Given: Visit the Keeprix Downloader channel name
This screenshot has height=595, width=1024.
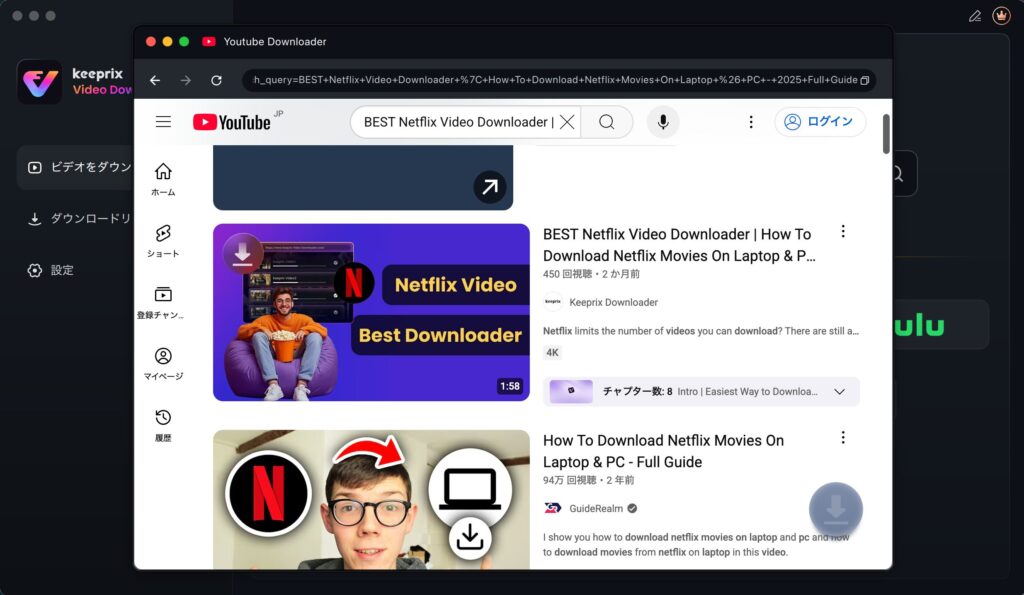Looking at the screenshot, I should point(613,302).
